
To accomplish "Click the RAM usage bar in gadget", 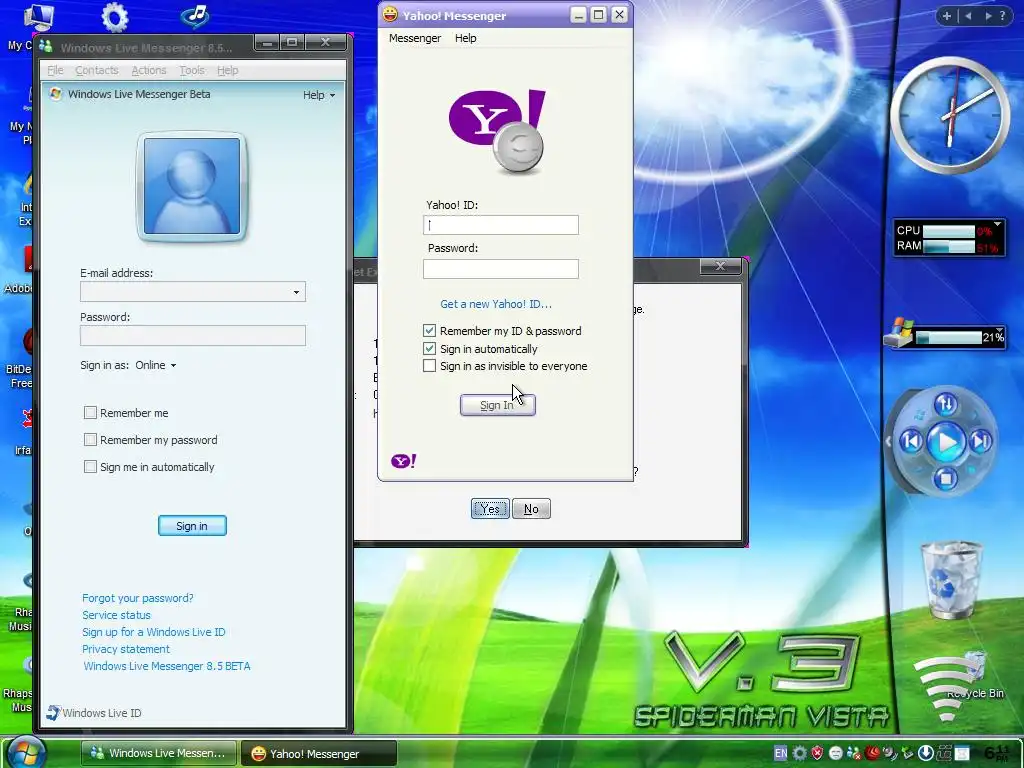I will click(949, 247).
